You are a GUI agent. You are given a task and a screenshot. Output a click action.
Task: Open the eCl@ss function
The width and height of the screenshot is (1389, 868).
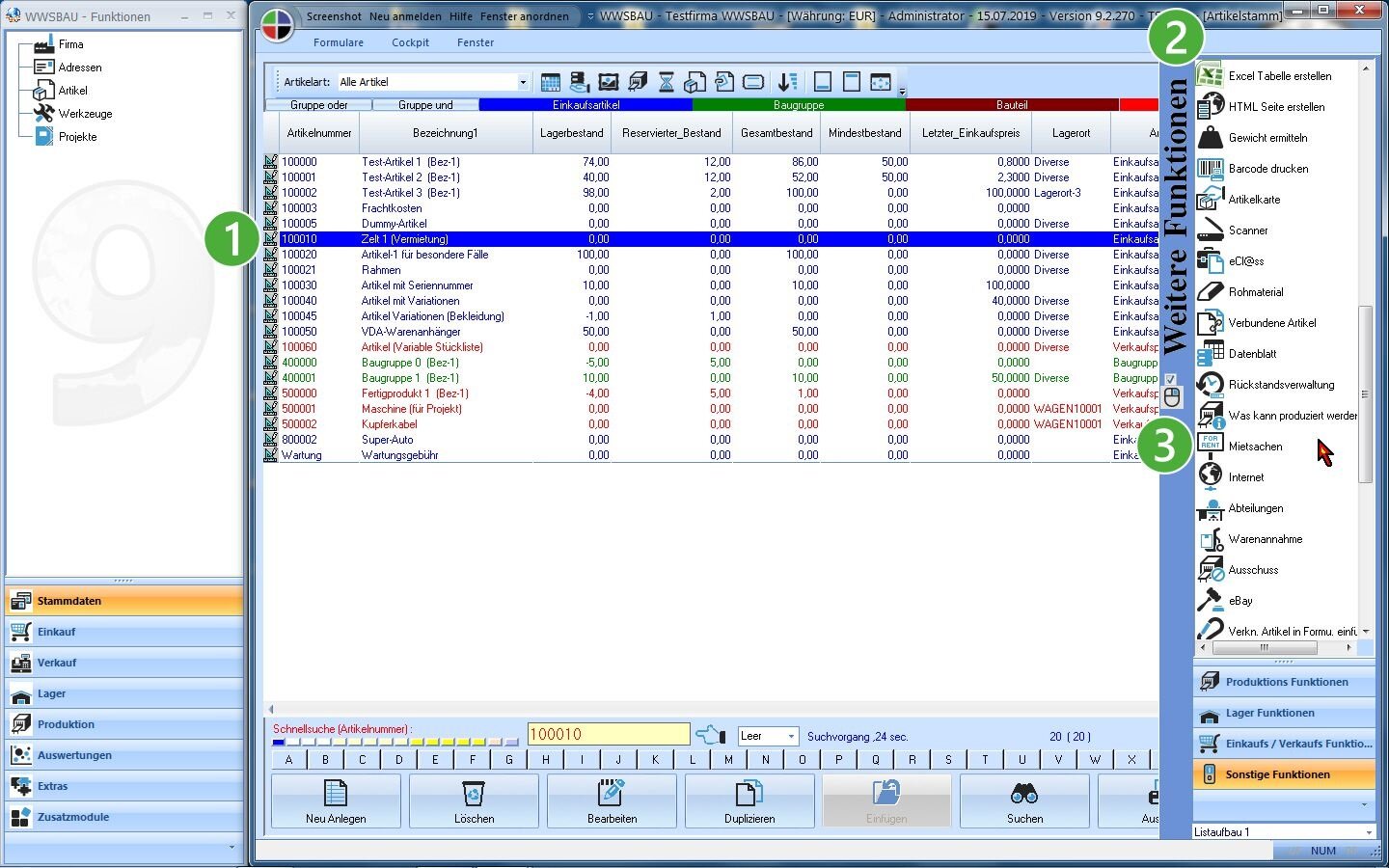[1231, 260]
